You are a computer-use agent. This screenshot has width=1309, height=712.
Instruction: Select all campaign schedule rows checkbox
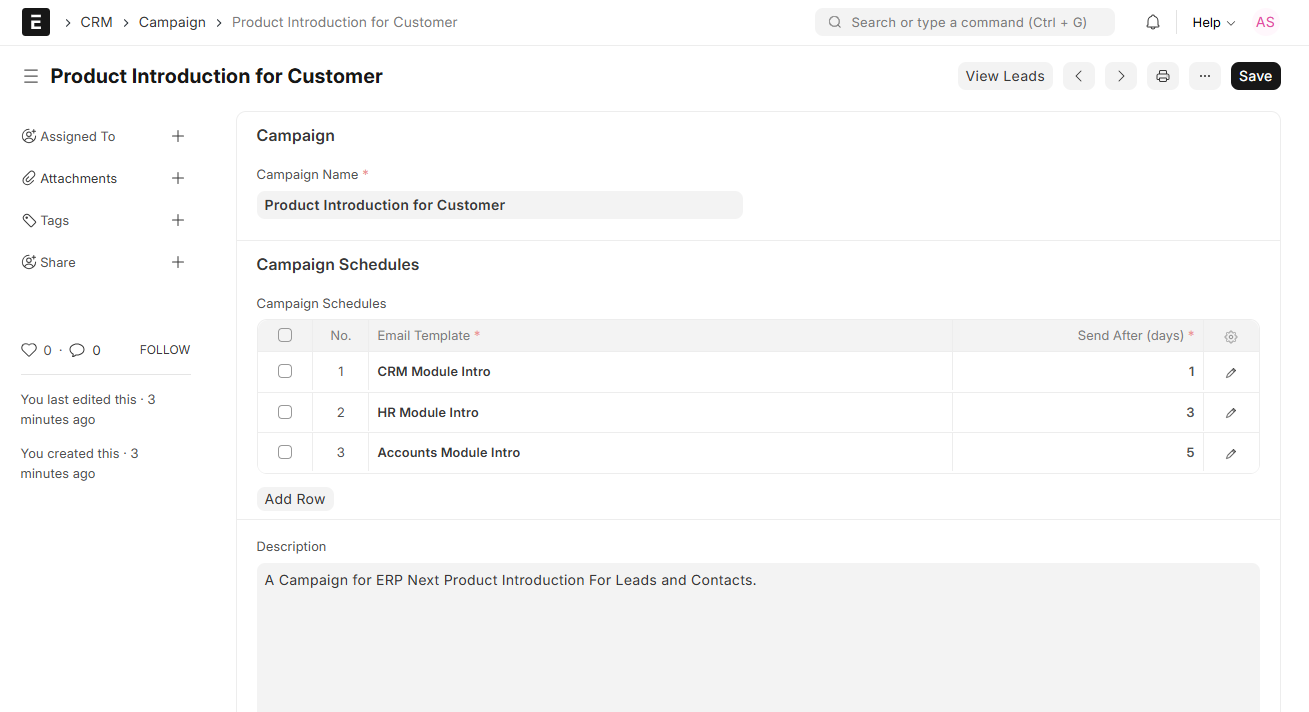[x=285, y=336]
